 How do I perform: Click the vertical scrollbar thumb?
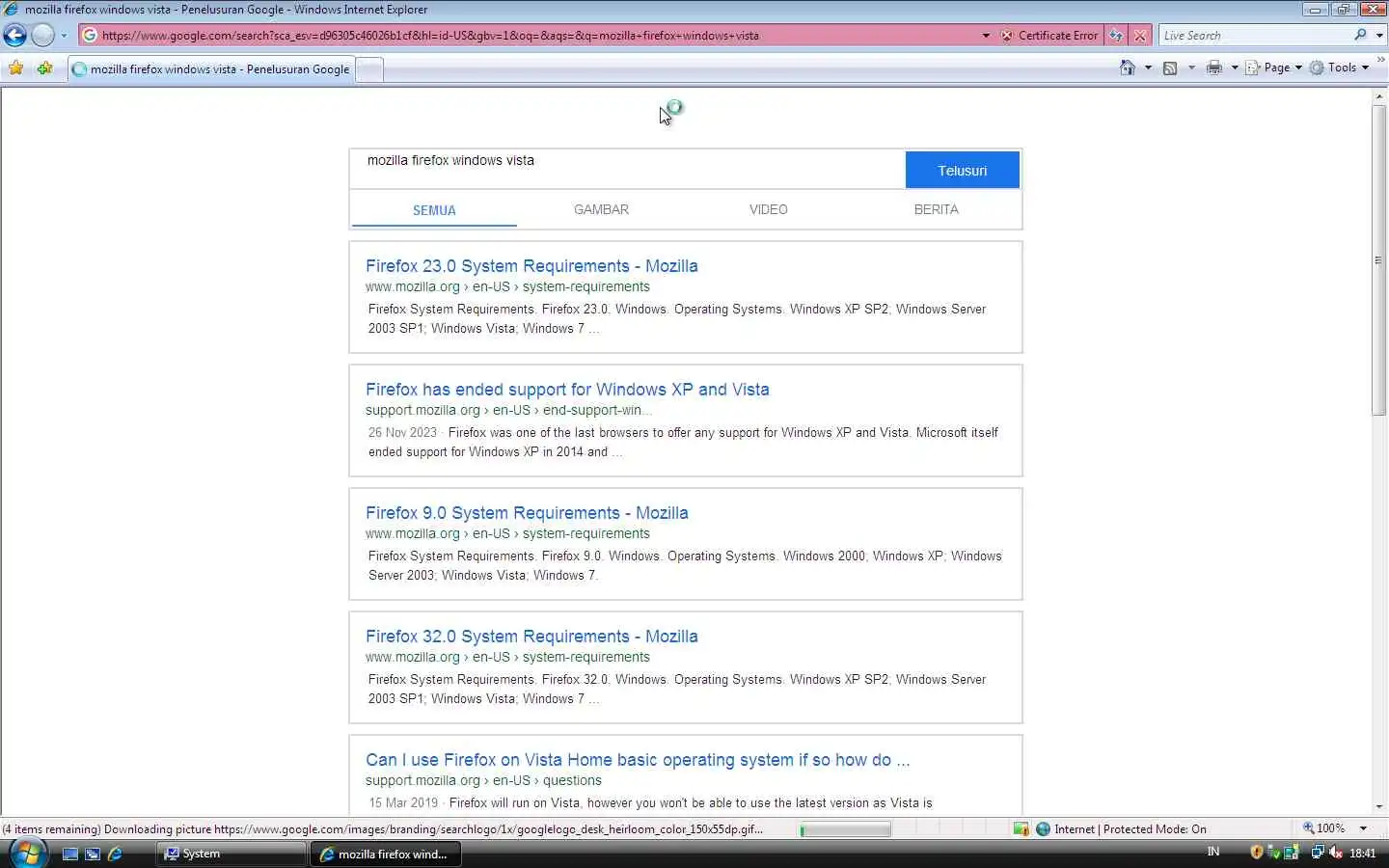1378,260
